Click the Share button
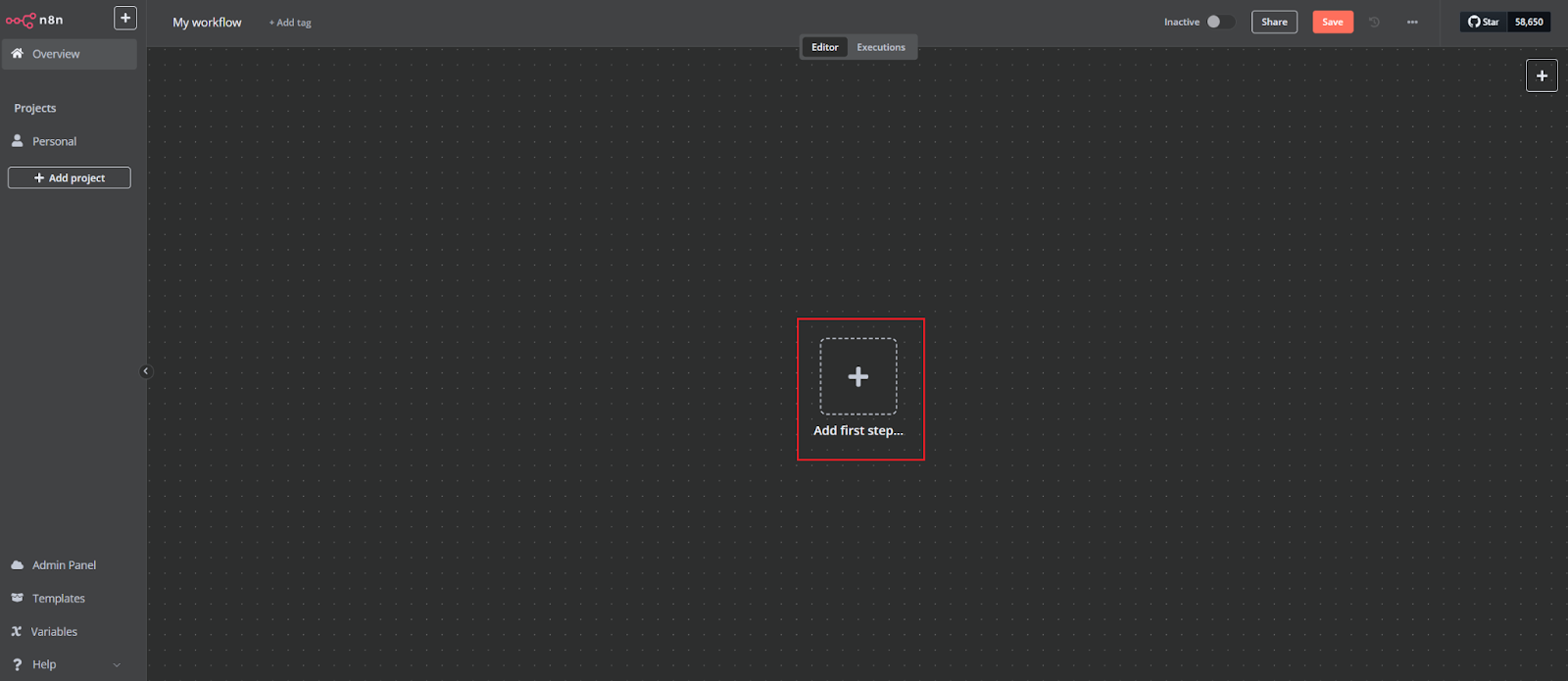This screenshot has width=1568, height=681. click(x=1274, y=22)
